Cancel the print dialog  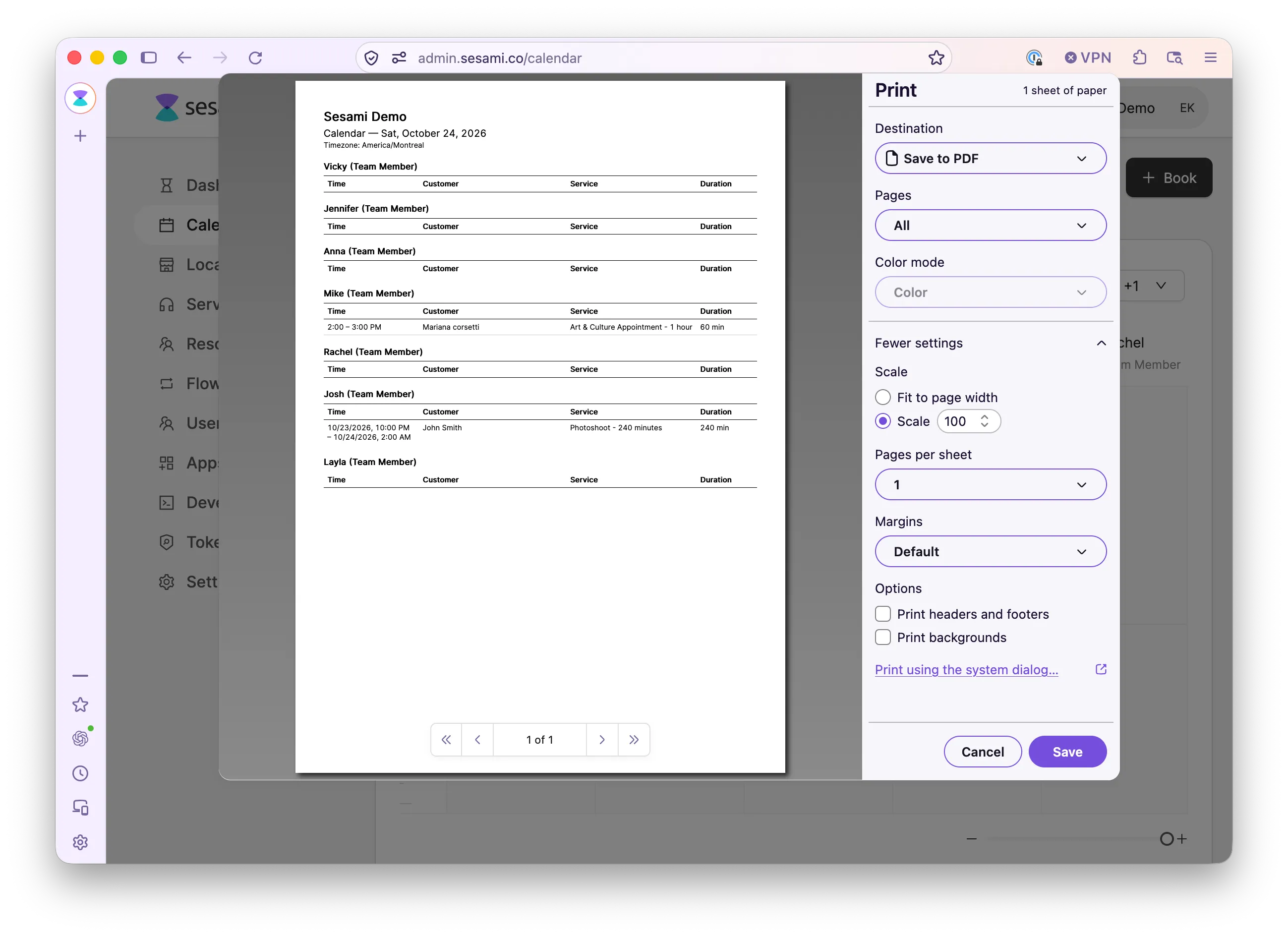pyautogui.click(x=983, y=751)
